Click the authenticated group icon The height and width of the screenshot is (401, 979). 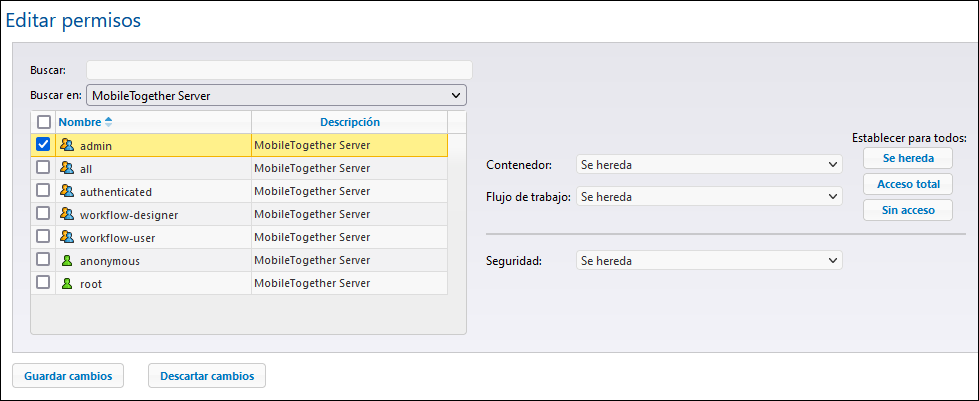tap(67, 191)
